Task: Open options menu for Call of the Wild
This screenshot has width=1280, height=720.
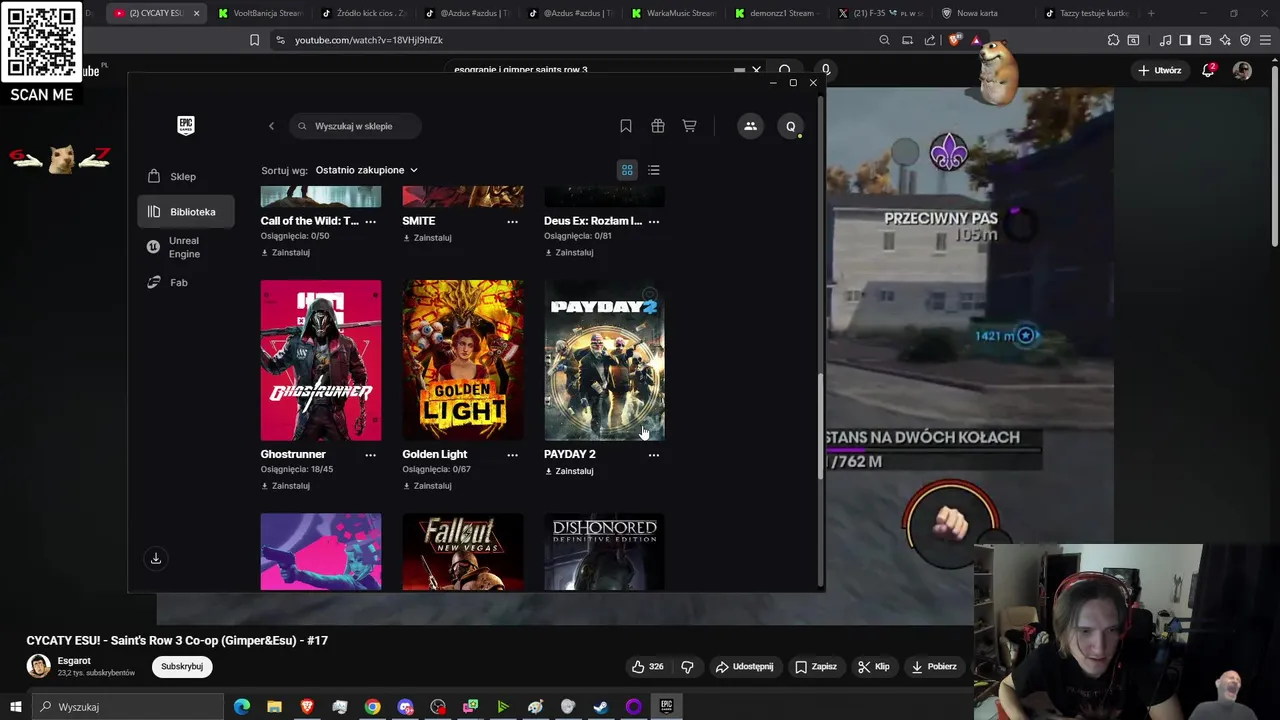Action: [x=370, y=221]
